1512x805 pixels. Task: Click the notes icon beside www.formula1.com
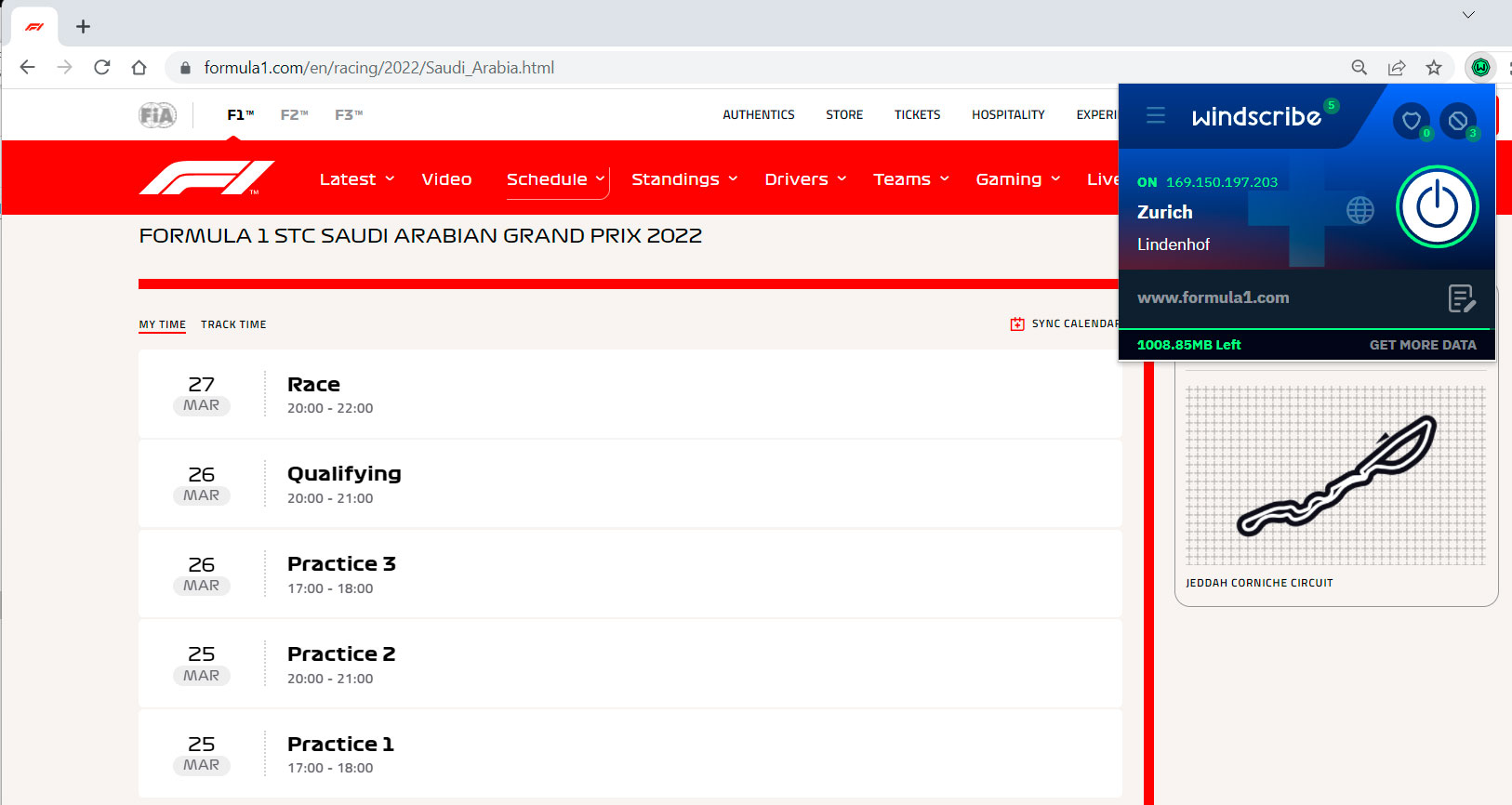[x=1461, y=298]
